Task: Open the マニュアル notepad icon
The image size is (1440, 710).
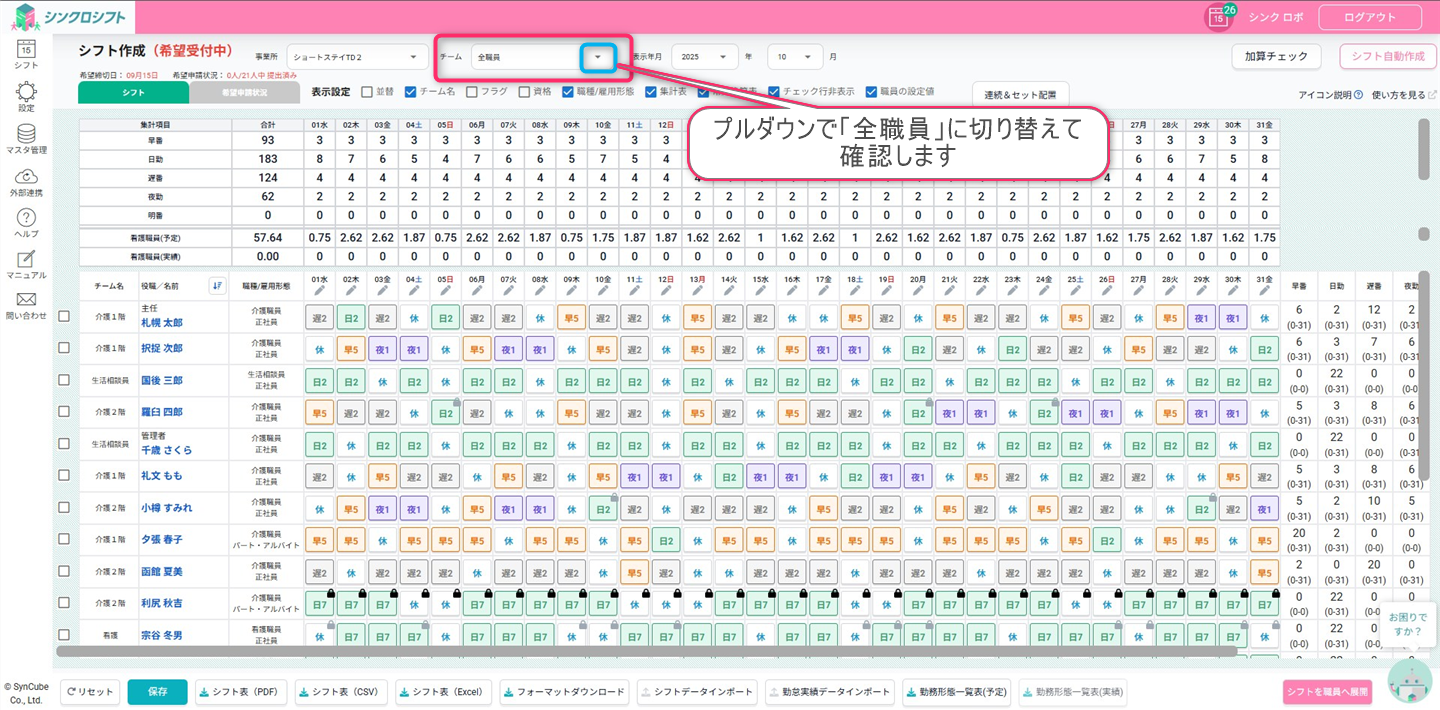Action: click(x=26, y=260)
